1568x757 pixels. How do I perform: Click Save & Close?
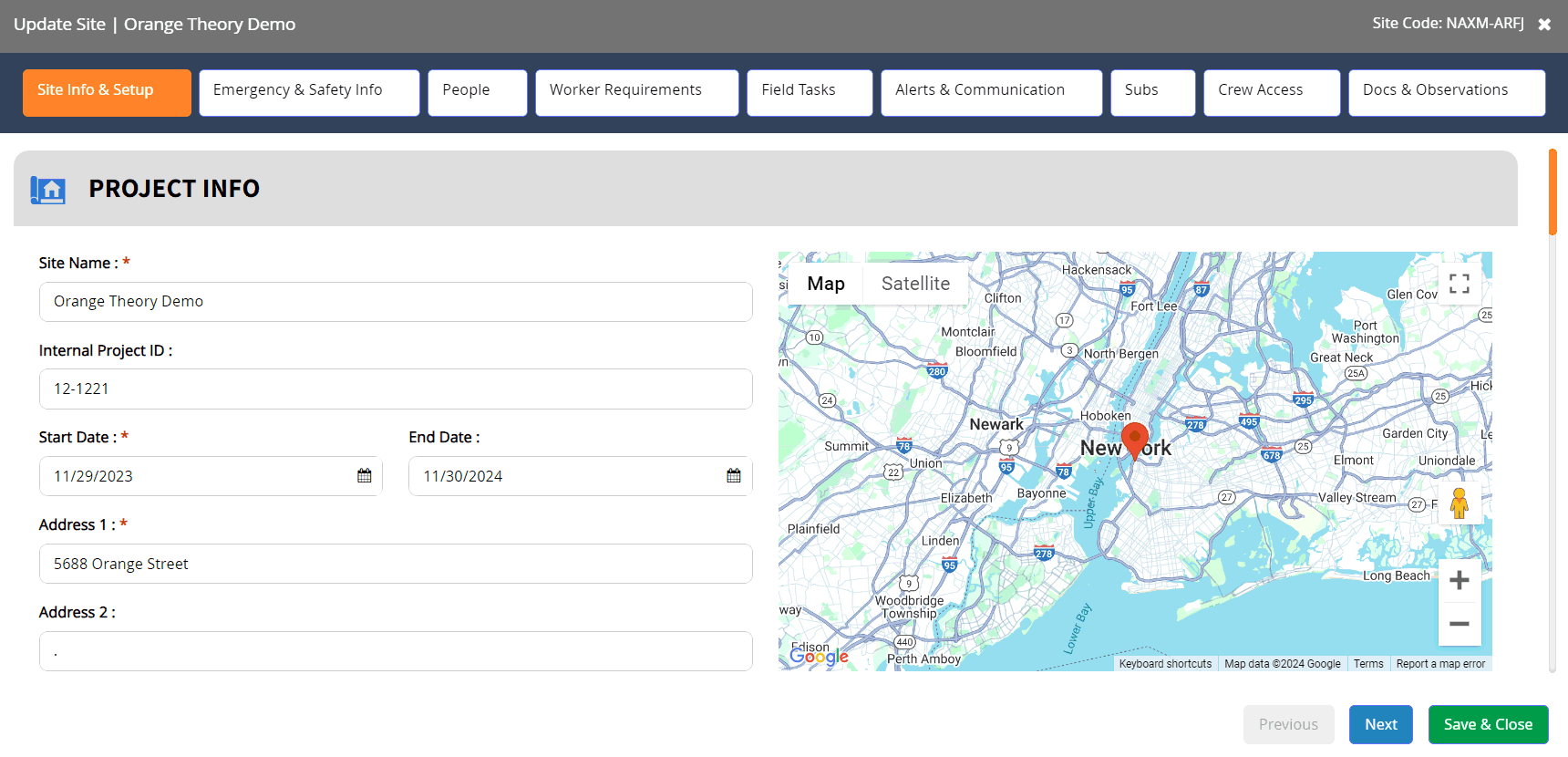coord(1489,724)
